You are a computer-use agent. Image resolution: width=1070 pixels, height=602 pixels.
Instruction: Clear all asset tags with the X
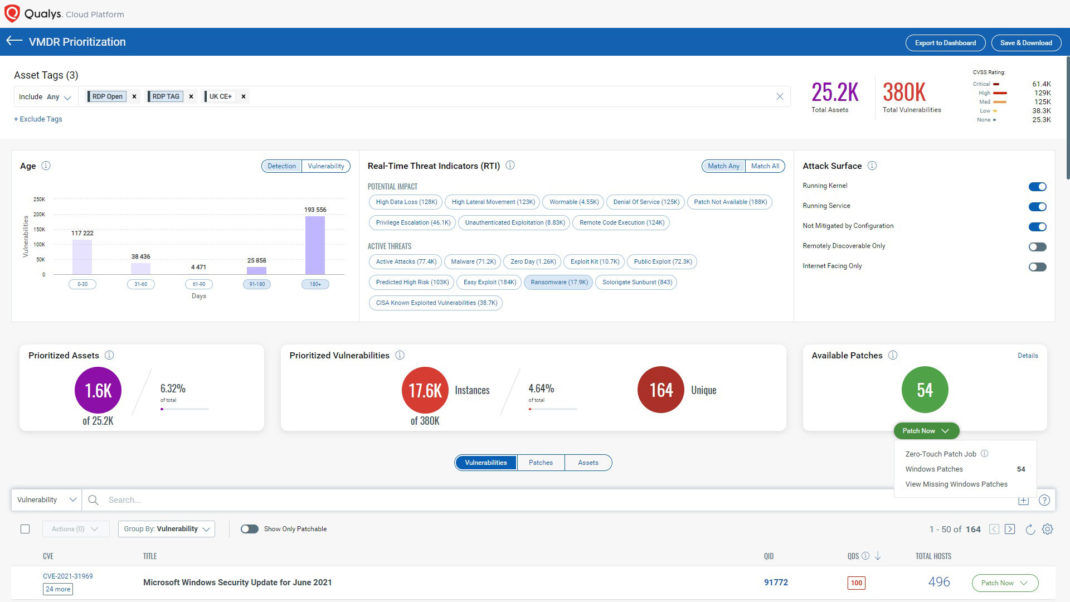tap(779, 96)
